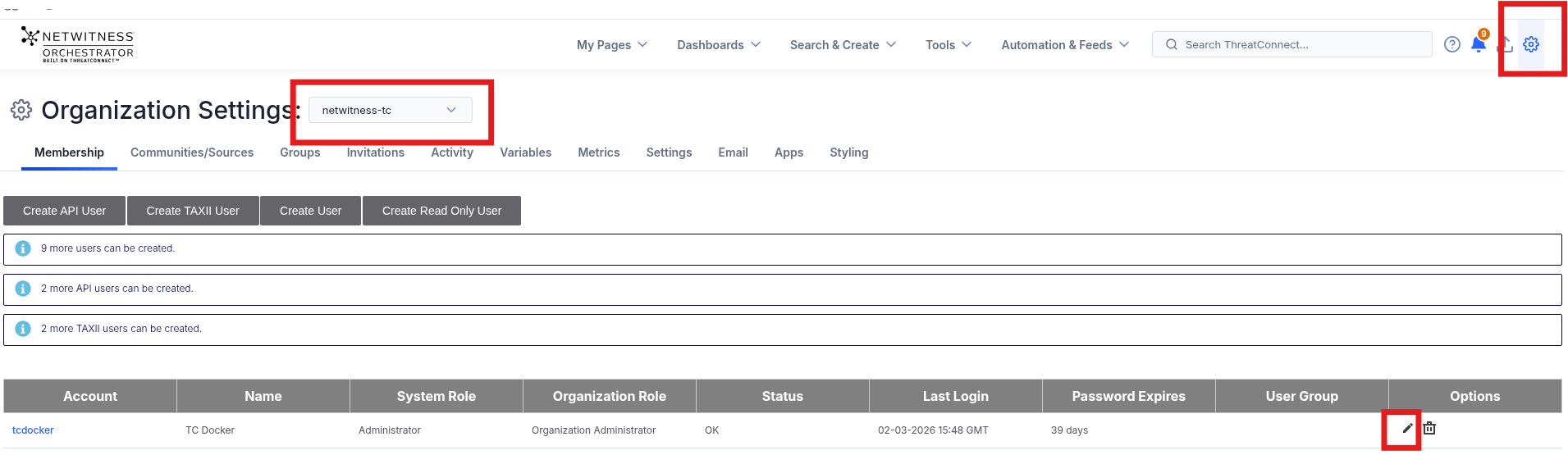The image size is (1568, 455).
Task: Click the 'Organization Administrator' cell
Action: coord(594,430)
